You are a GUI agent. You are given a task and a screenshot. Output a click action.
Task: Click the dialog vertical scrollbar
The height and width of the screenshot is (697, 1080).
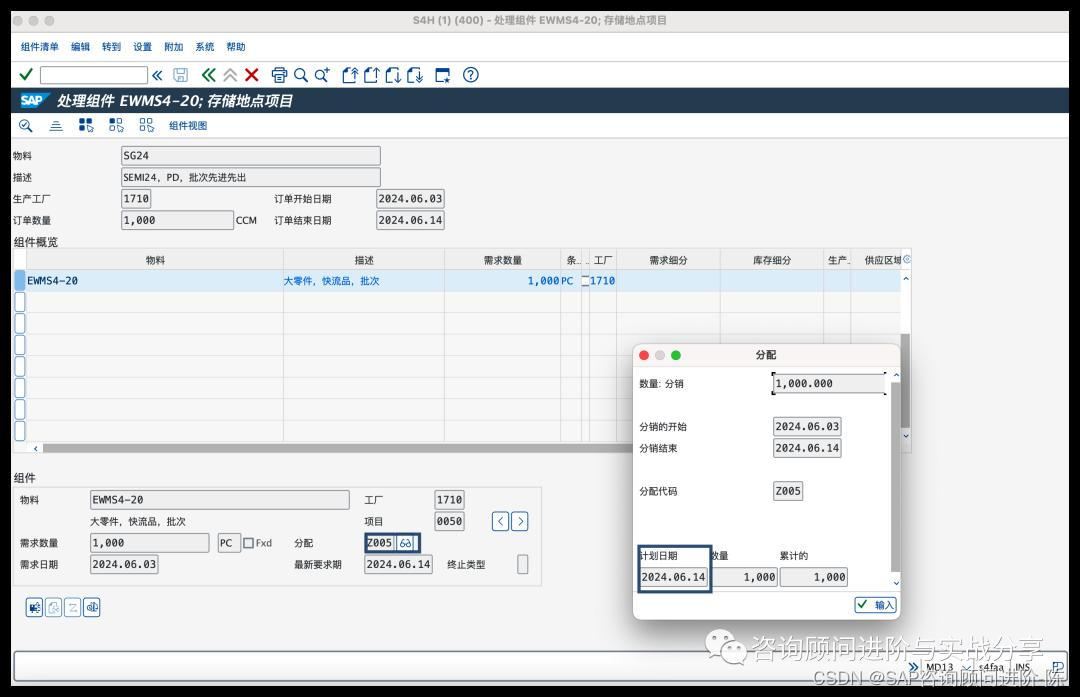[896, 477]
